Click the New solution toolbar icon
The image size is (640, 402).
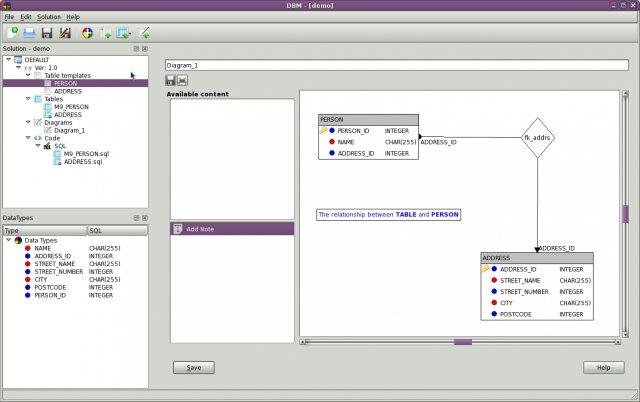tap(11, 33)
